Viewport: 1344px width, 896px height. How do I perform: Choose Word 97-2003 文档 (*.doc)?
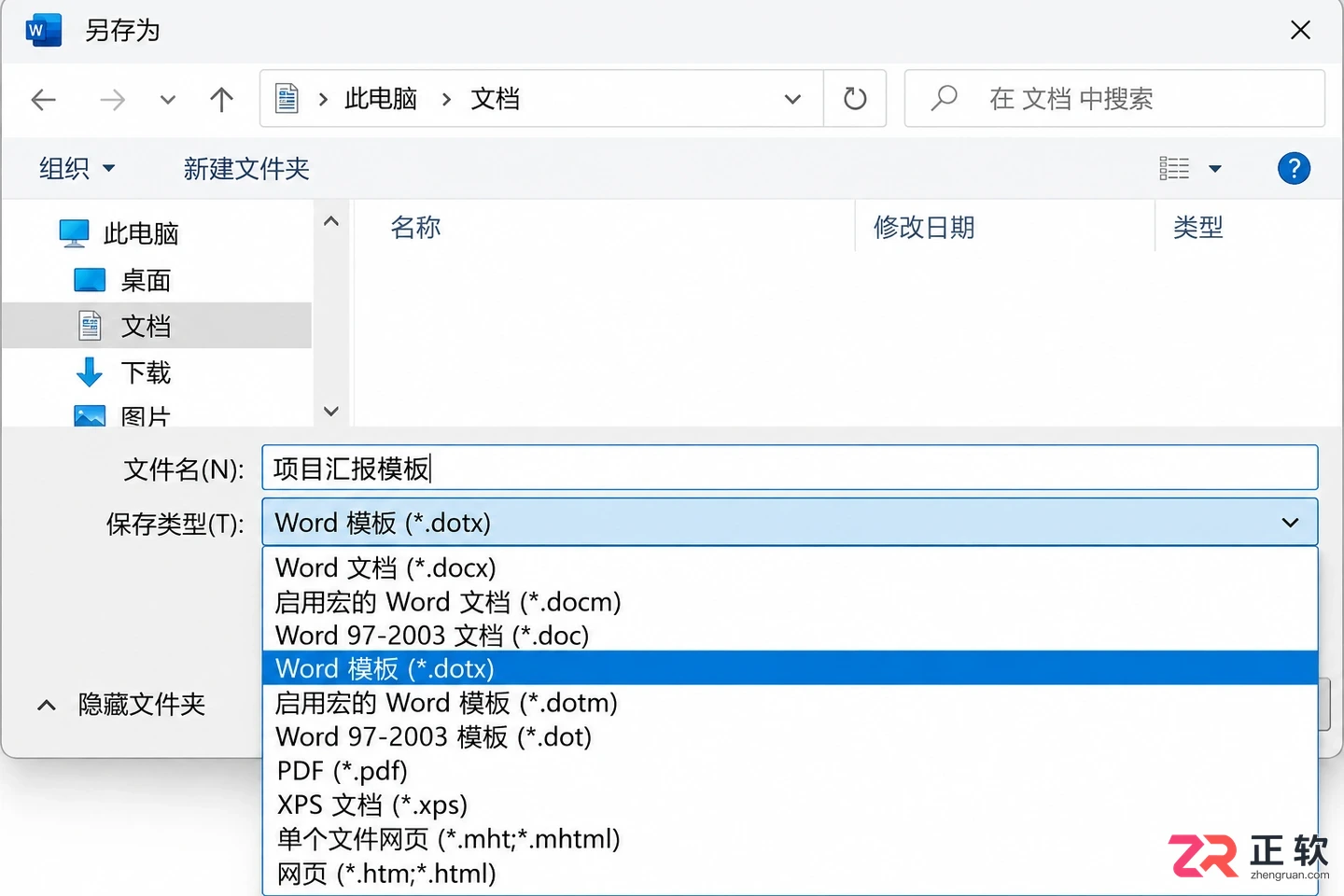point(790,635)
